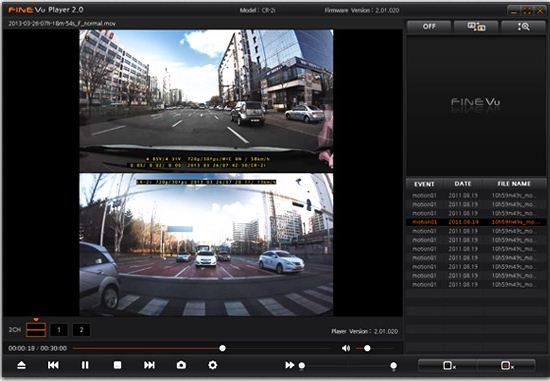Open settings with the gear icon
This screenshot has height=381, width=550.
pyautogui.click(x=213, y=365)
